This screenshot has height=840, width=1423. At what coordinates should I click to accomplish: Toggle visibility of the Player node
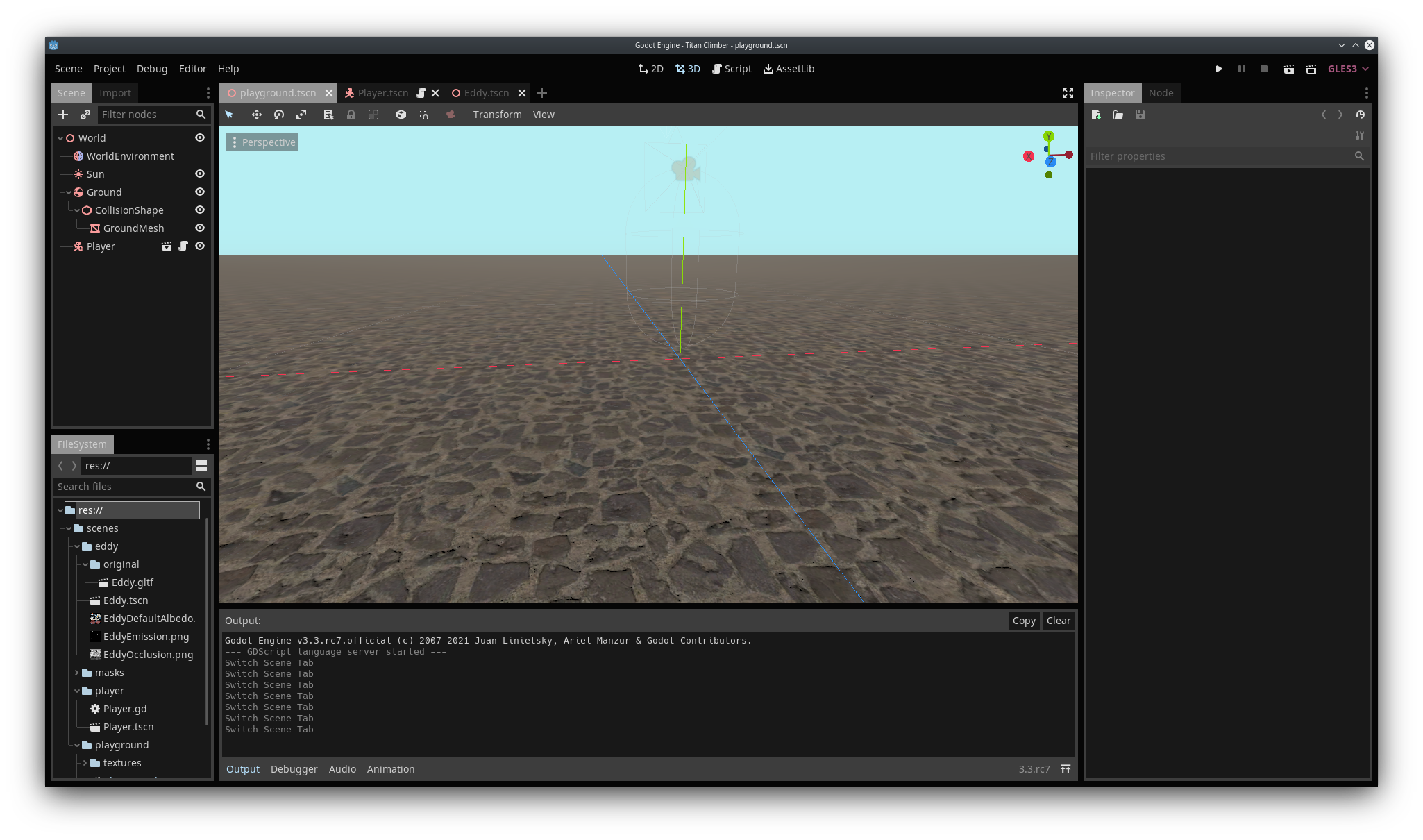point(200,246)
